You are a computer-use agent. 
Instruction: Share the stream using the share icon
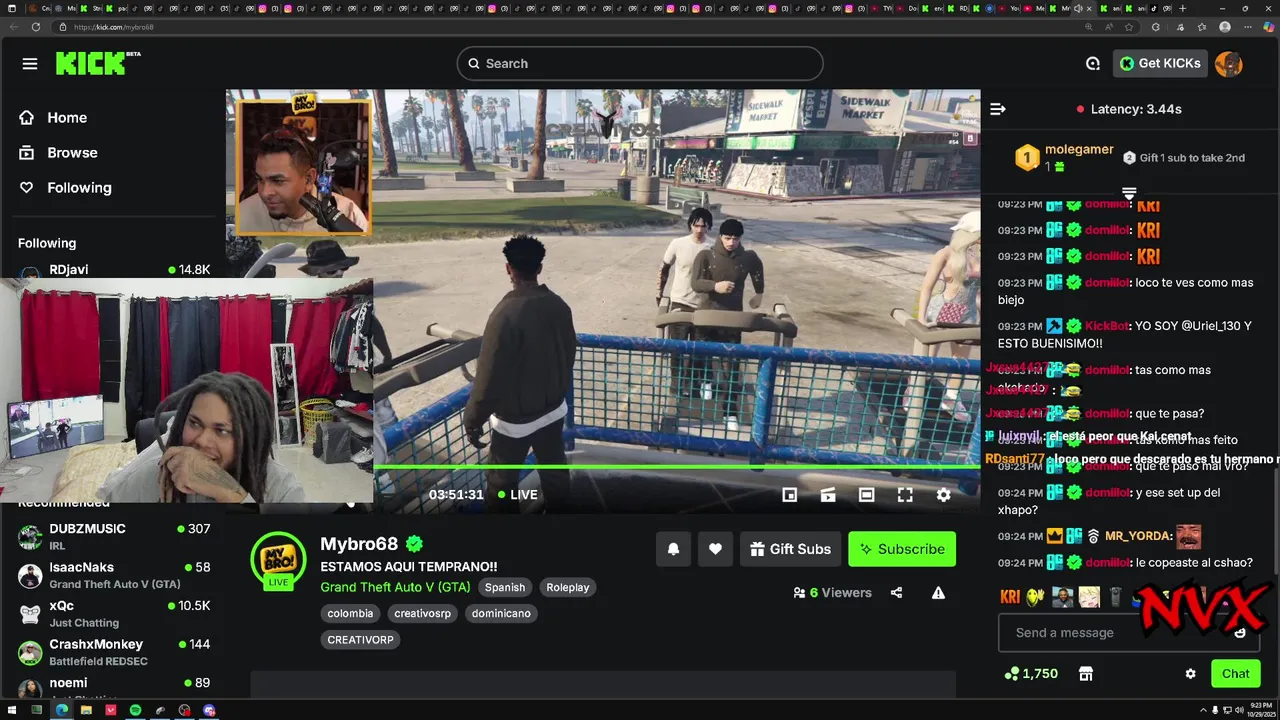(896, 592)
